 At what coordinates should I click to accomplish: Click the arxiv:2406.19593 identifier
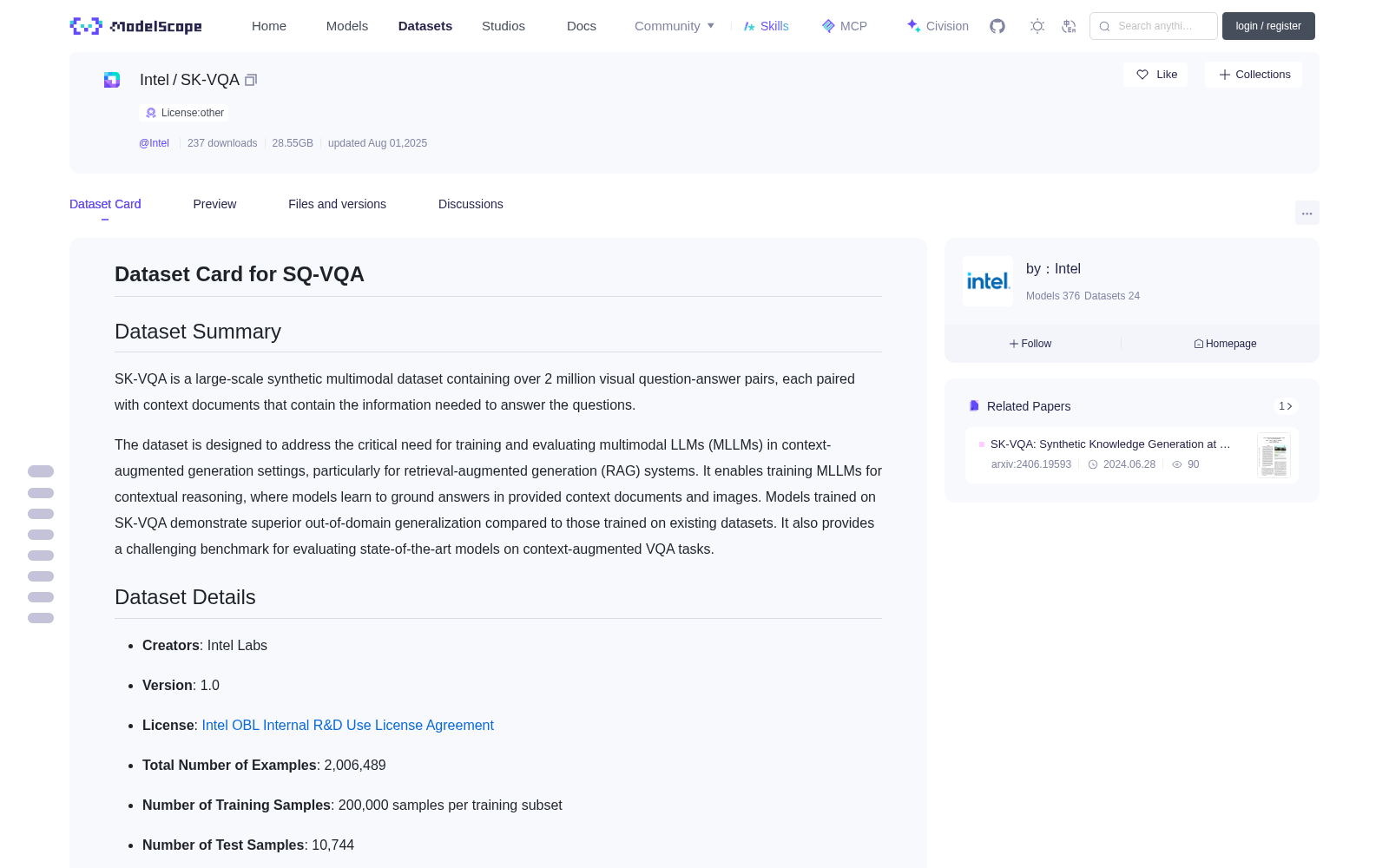1031,464
